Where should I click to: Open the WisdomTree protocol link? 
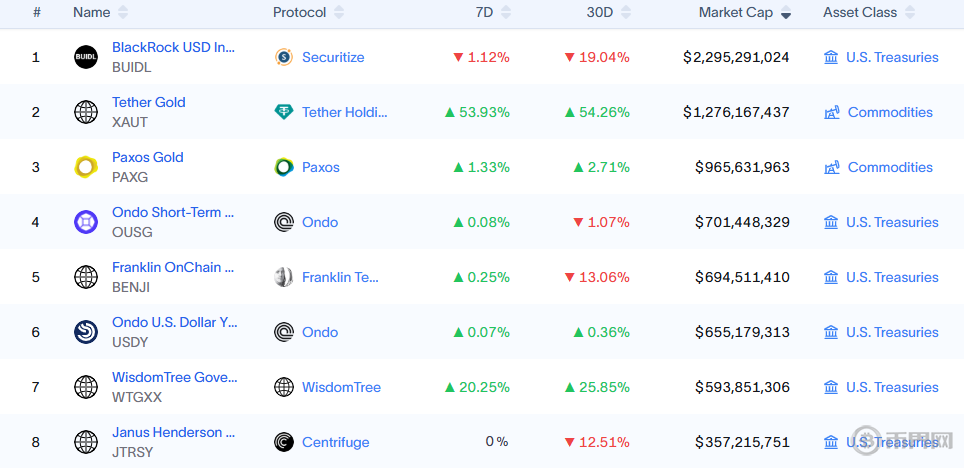(341, 387)
